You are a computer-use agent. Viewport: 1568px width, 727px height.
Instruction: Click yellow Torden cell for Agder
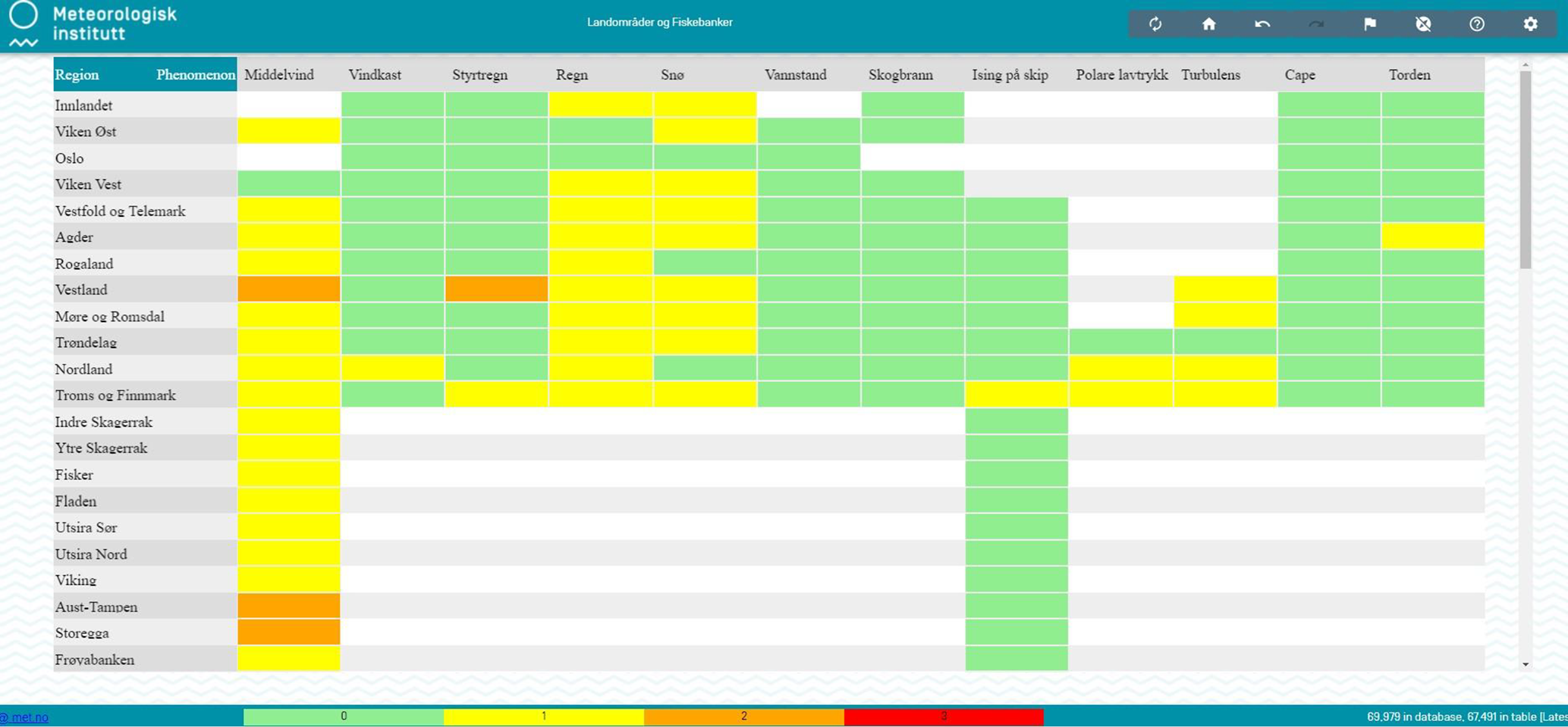click(1432, 237)
